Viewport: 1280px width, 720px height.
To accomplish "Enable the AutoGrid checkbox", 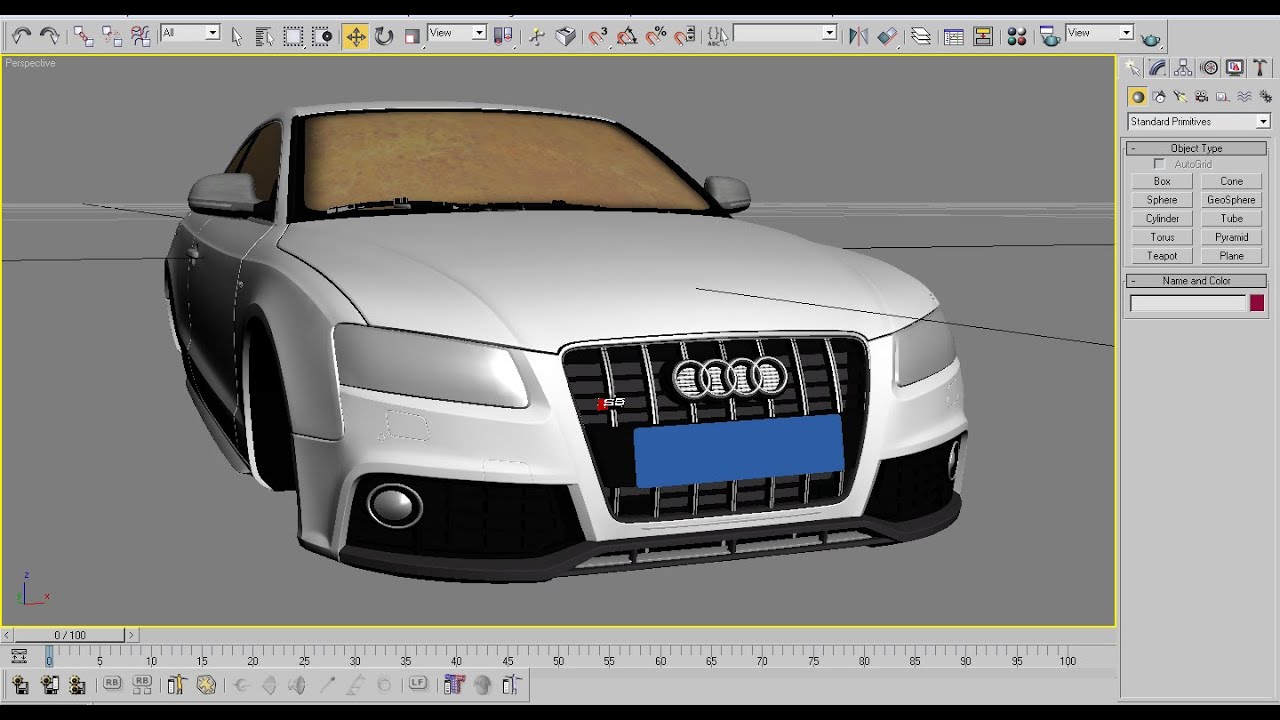I will (1159, 164).
